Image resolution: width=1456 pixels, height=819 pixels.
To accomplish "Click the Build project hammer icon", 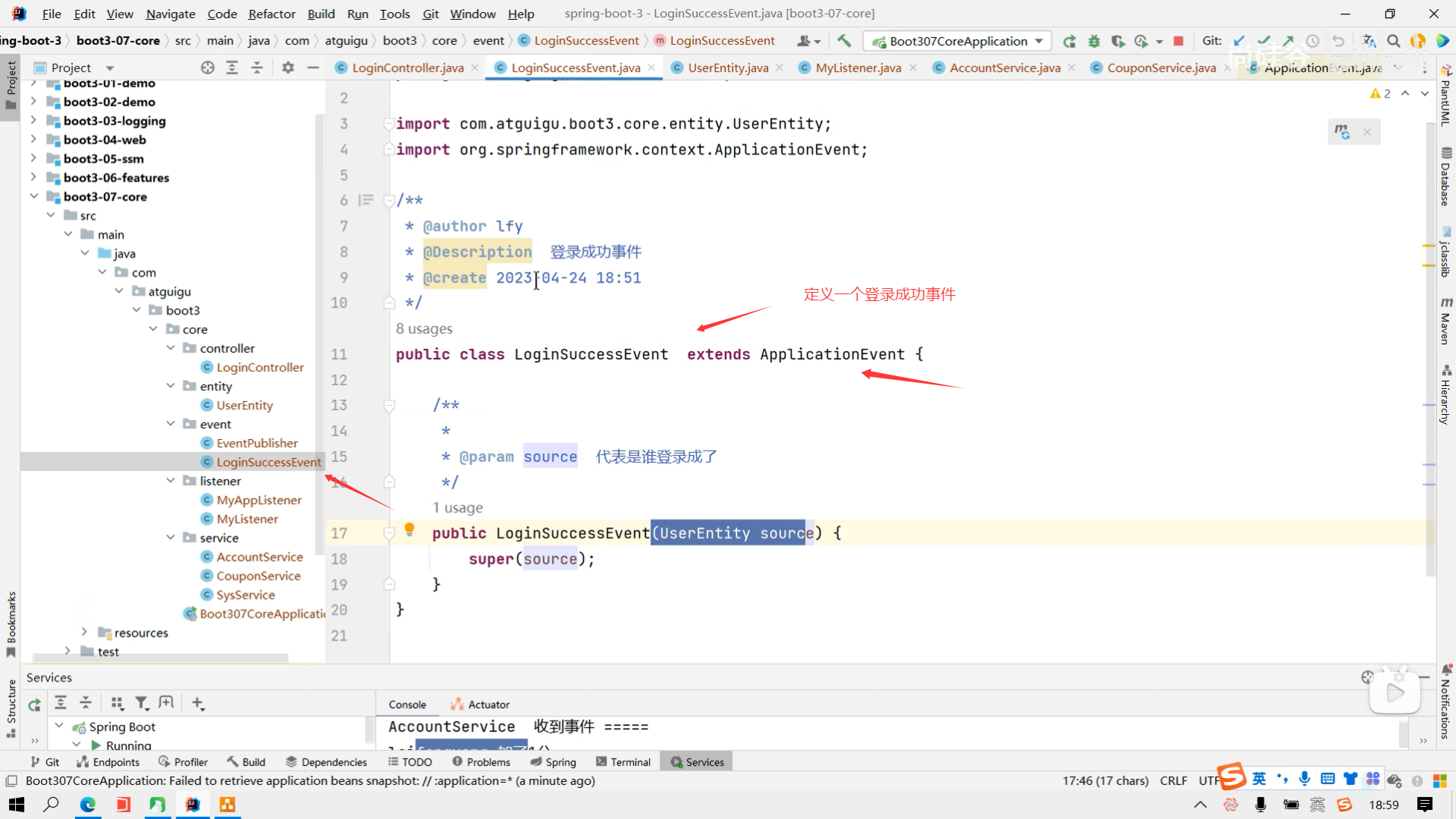I will pos(844,41).
